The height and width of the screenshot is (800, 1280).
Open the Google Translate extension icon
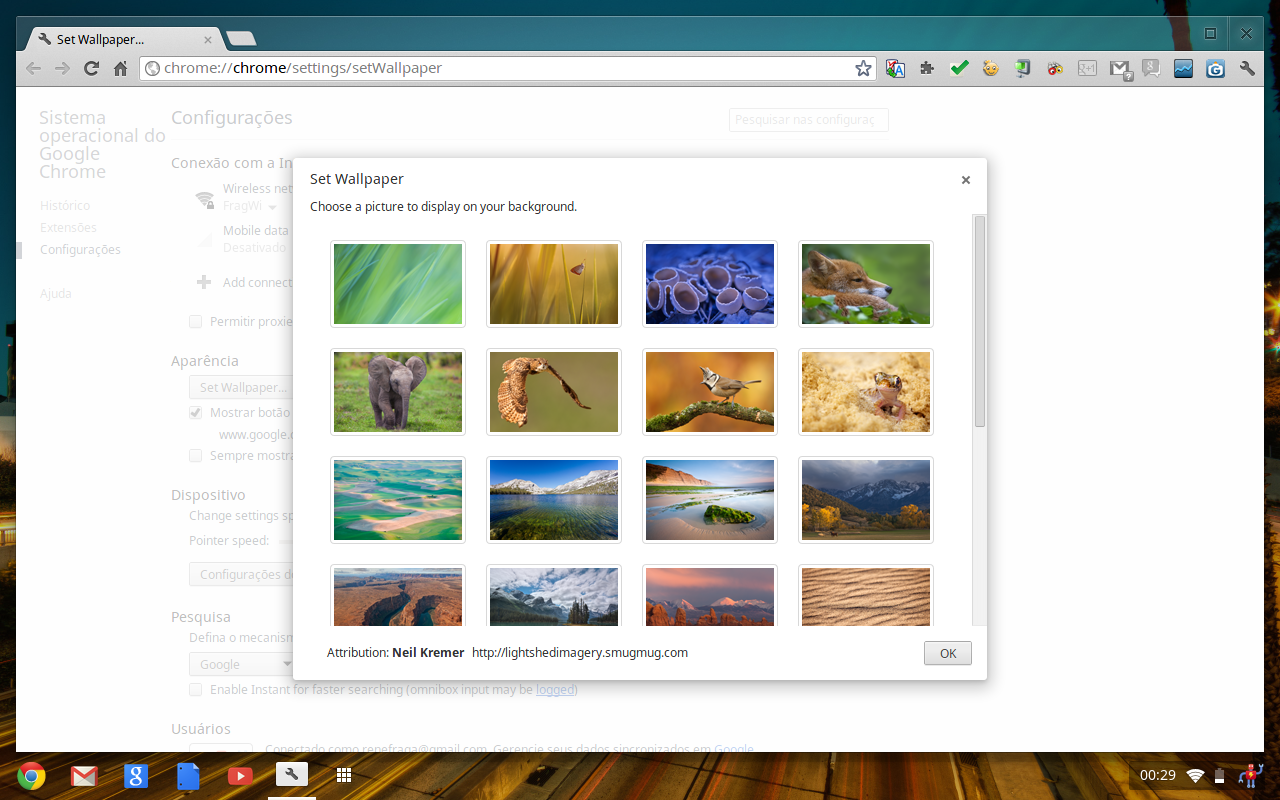895,69
